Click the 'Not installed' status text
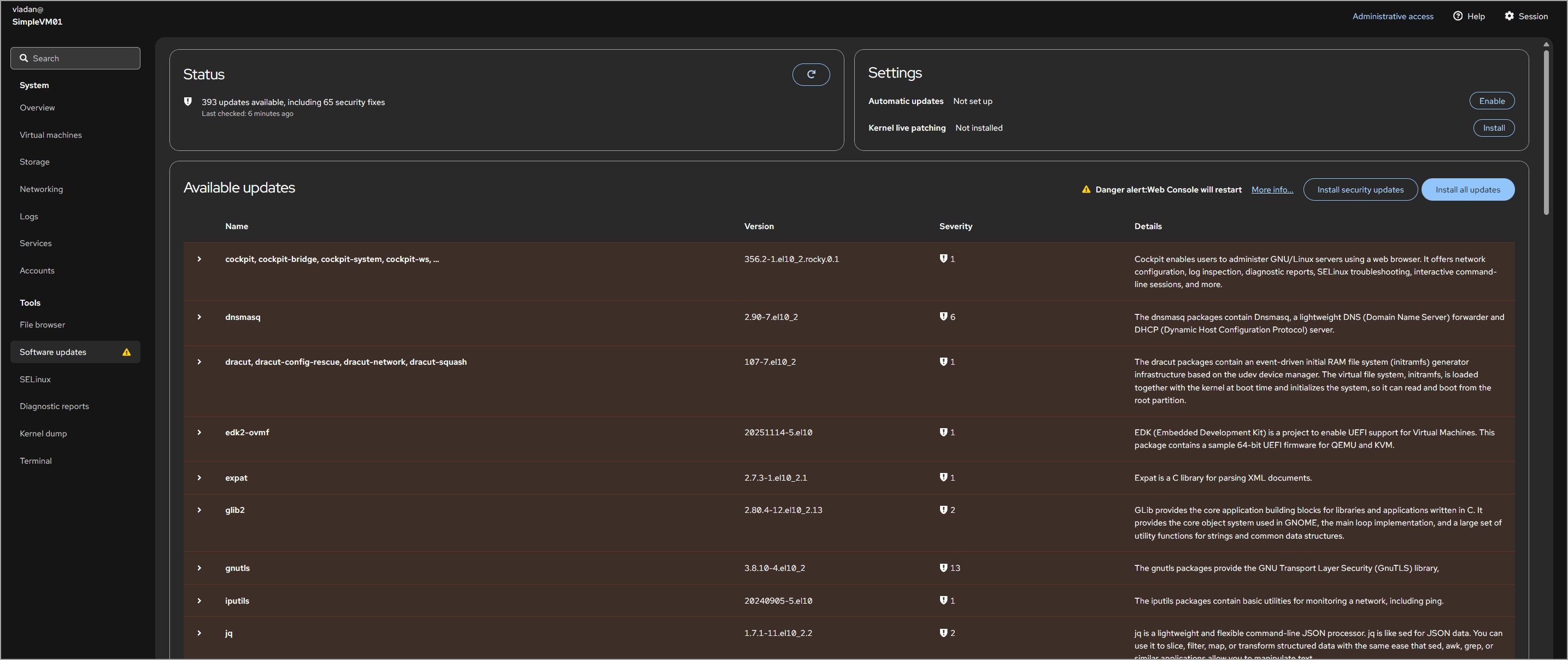 pyautogui.click(x=978, y=128)
